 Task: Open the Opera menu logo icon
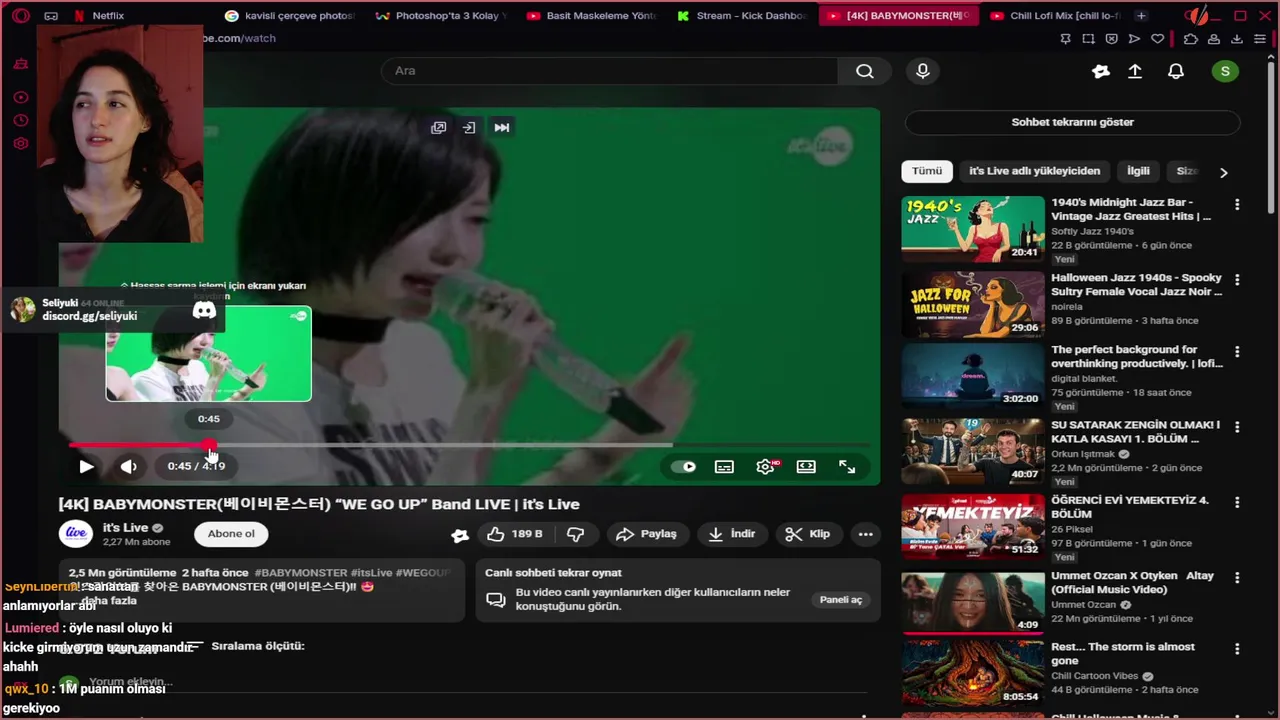(x=21, y=16)
